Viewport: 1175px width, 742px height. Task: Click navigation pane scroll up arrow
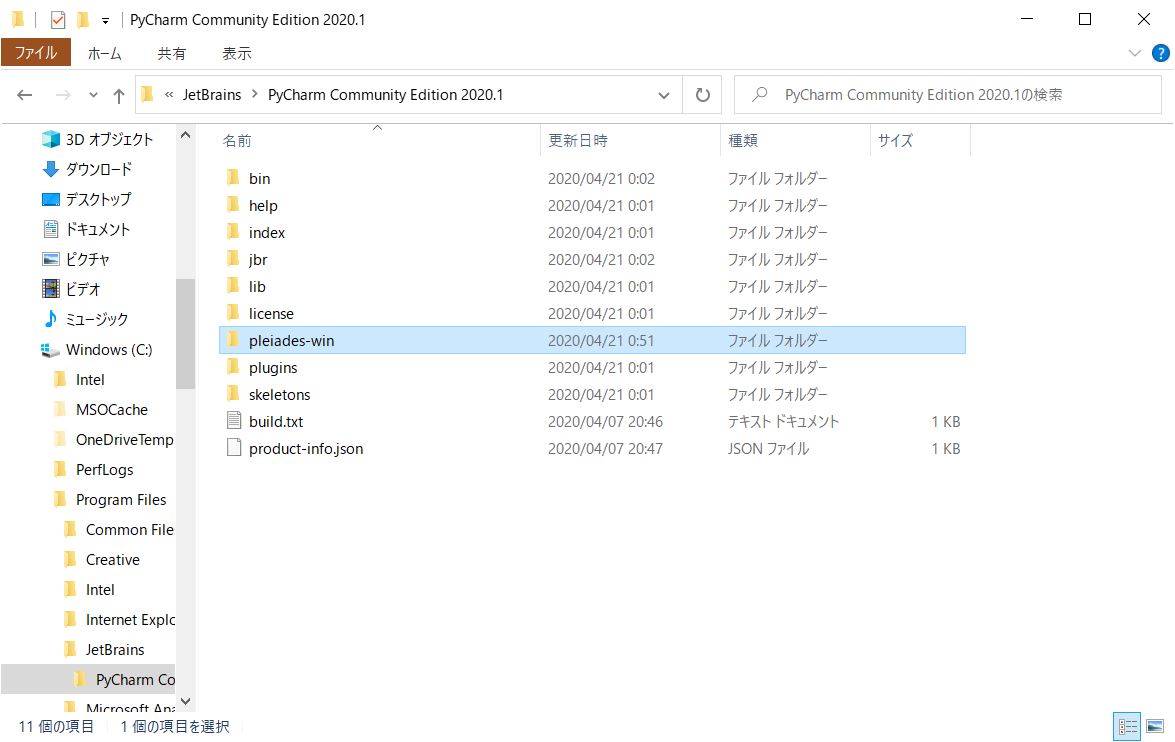tap(185, 136)
